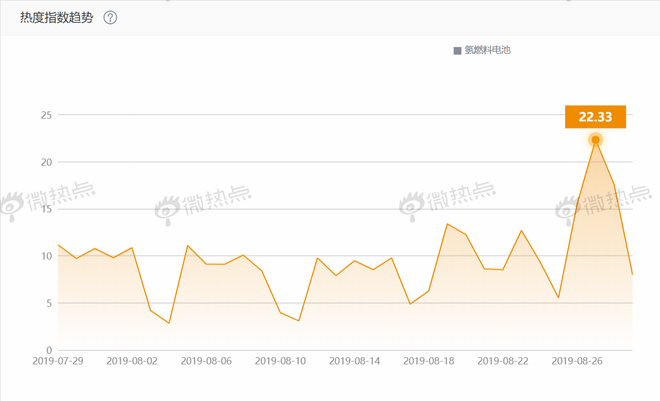This screenshot has height=401, width=660.
Task: Toggle the 氢燃料电池 legend label
Action: pos(487,50)
